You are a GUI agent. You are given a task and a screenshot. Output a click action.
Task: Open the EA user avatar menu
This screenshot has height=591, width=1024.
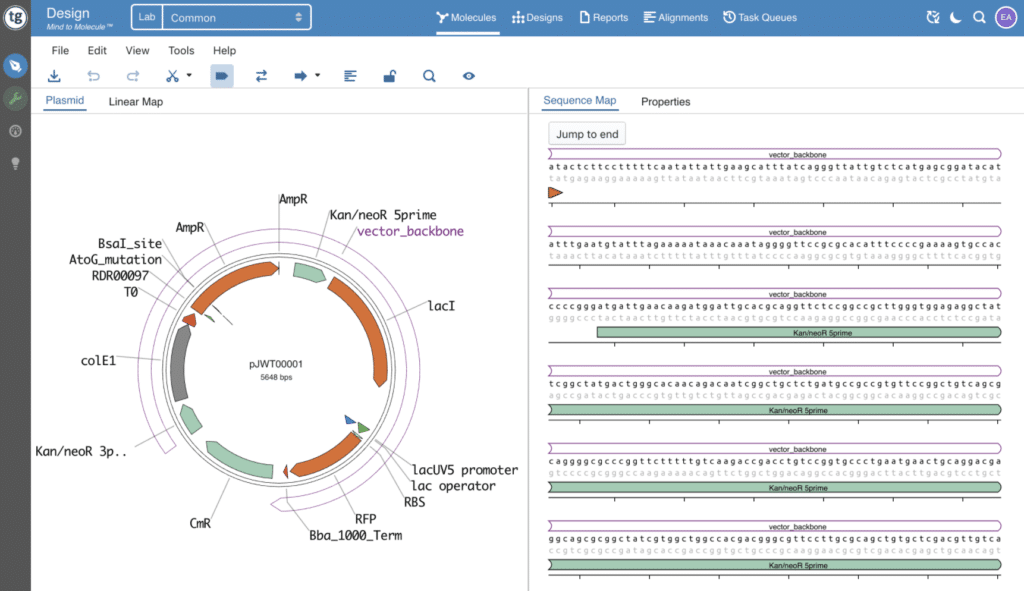[1006, 18]
